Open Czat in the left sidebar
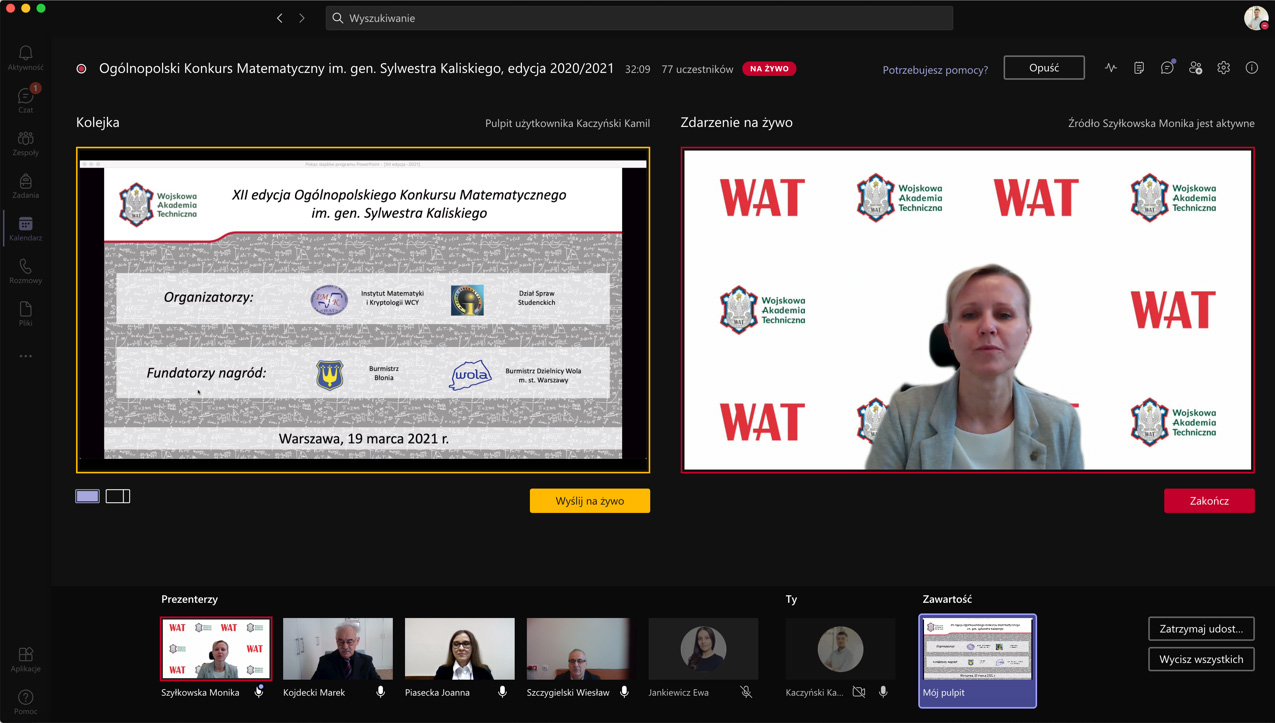Image resolution: width=1275 pixels, height=723 pixels. click(25, 100)
